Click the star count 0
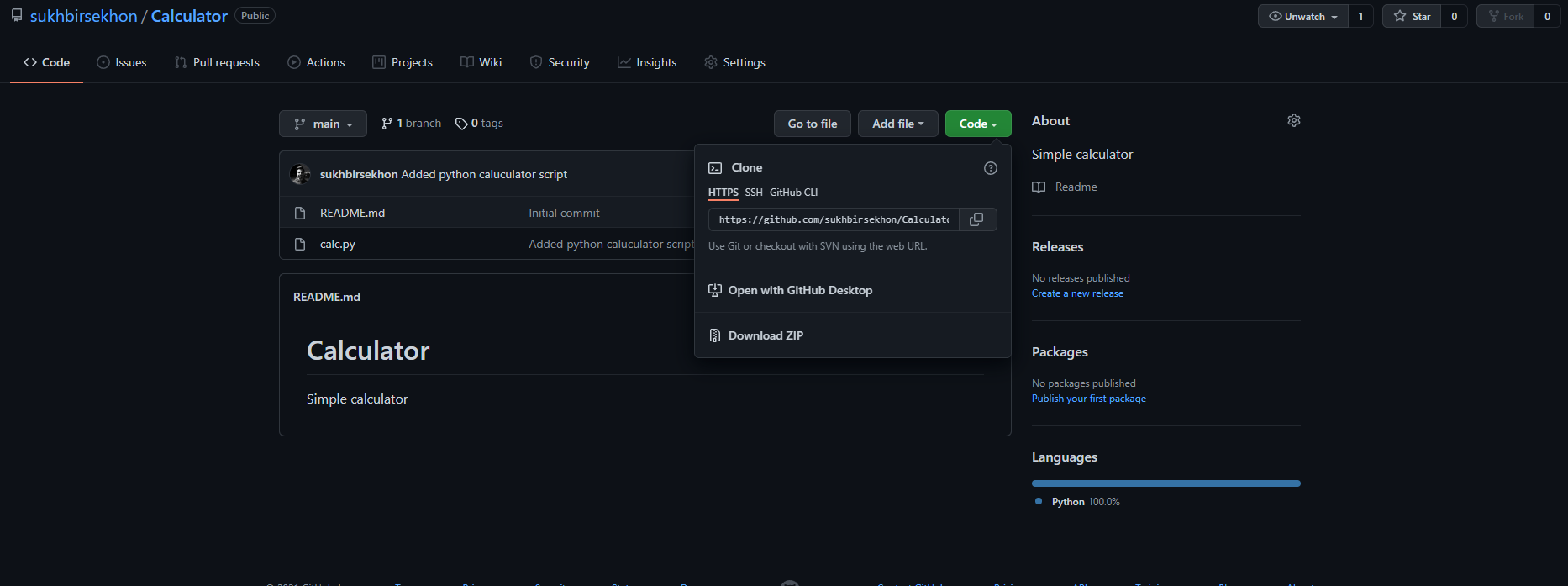 pyautogui.click(x=1455, y=16)
